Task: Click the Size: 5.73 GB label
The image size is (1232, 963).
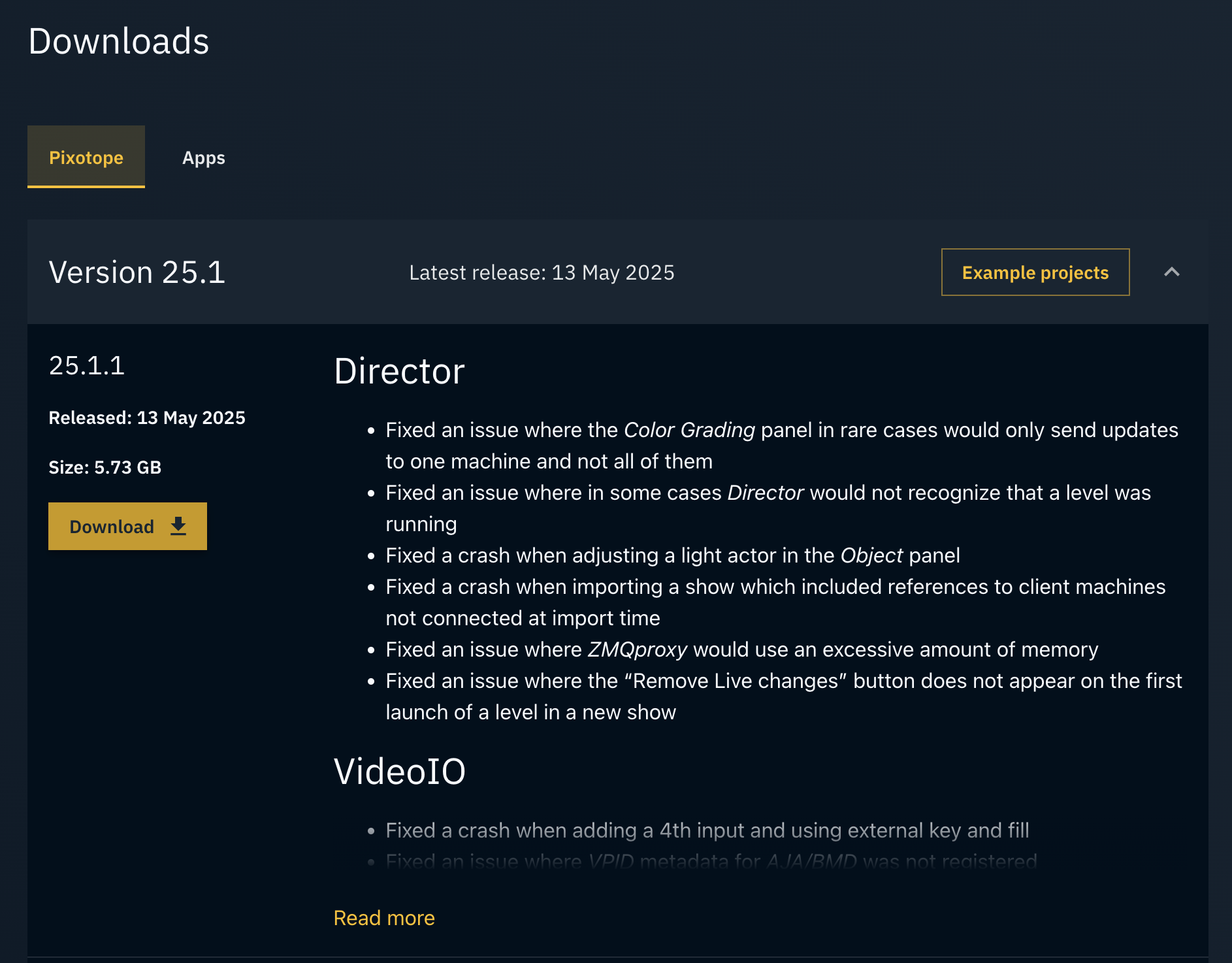Action: (x=105, y=467)
